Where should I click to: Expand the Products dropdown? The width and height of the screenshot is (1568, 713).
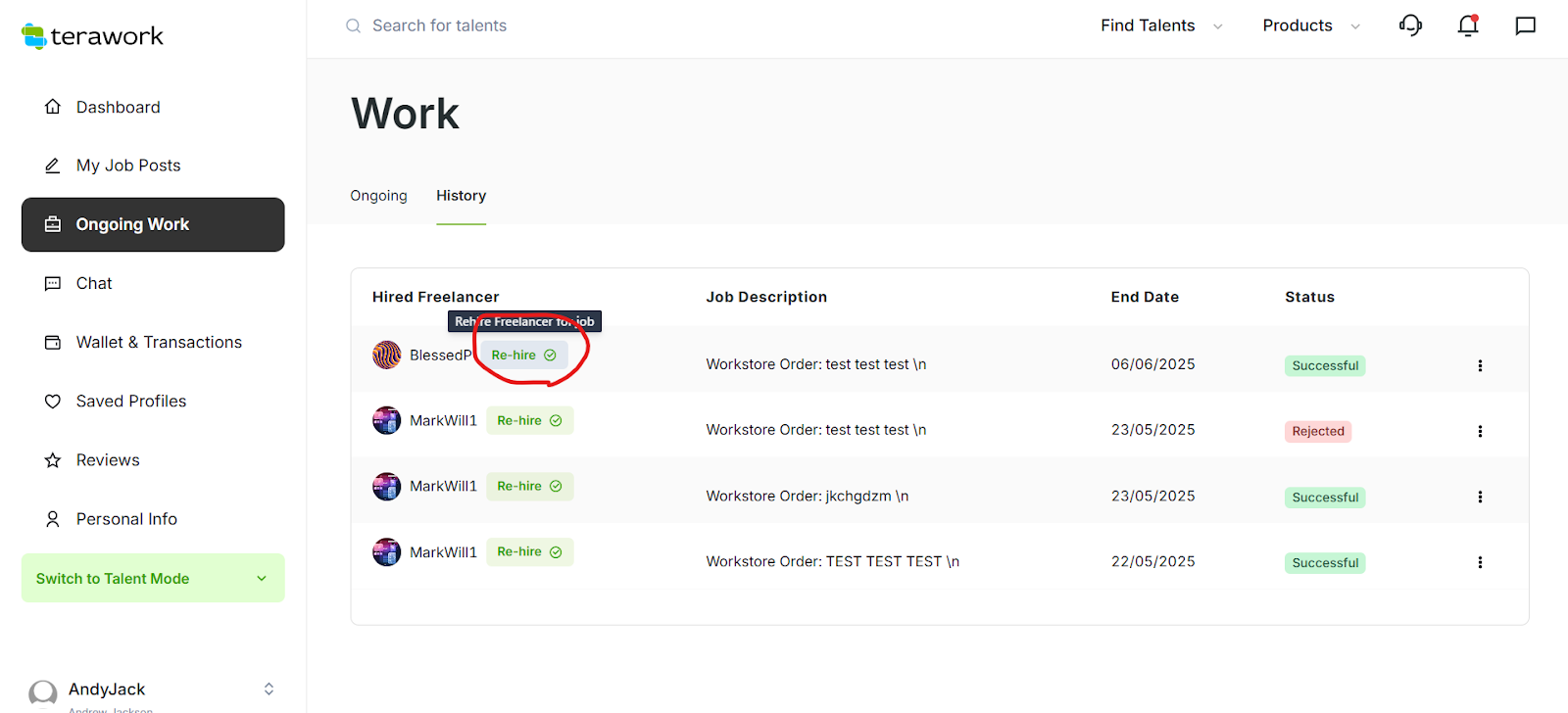[1310, 25]
